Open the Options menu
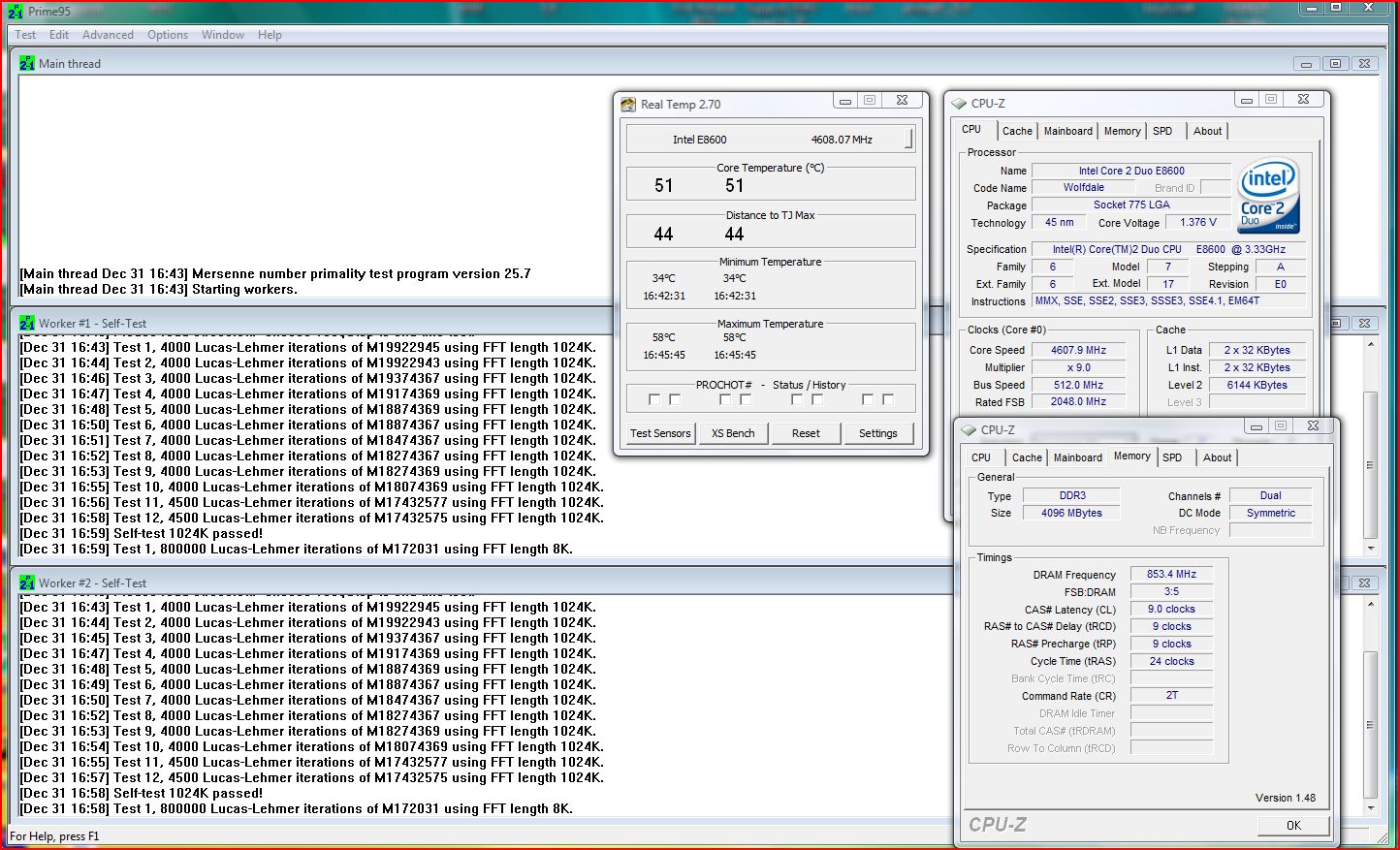 click(168, 35)
